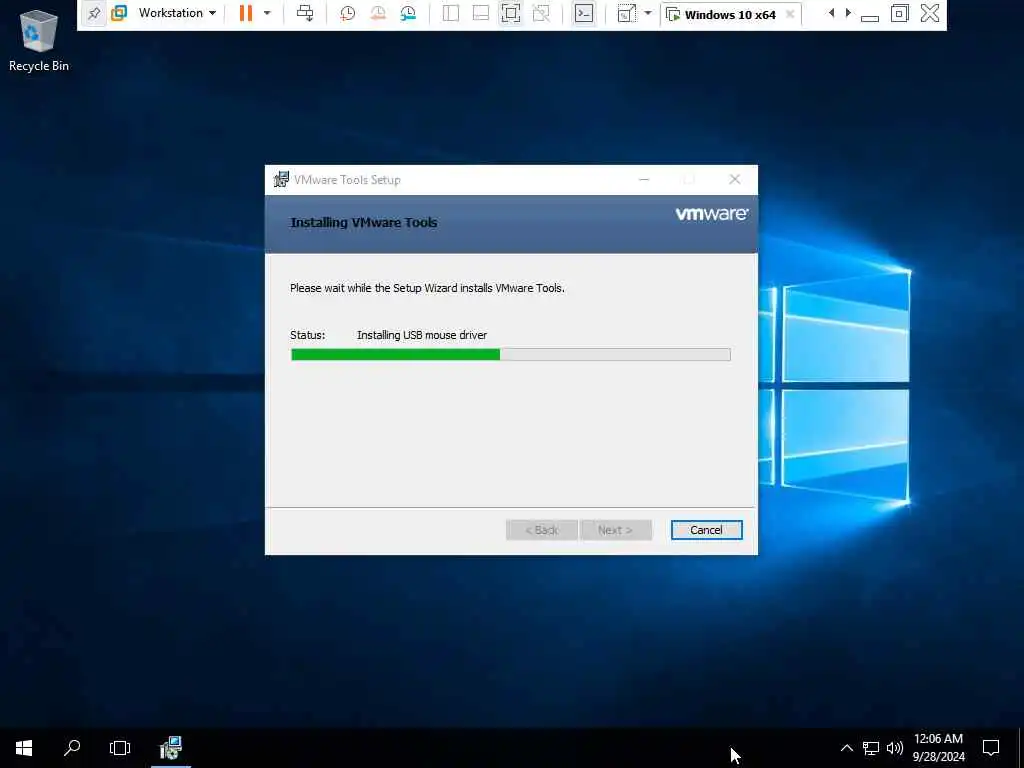Send Ctrl+Alt+Del to the guest
The height and width of the screenshot is (768, 1024).
305,13
